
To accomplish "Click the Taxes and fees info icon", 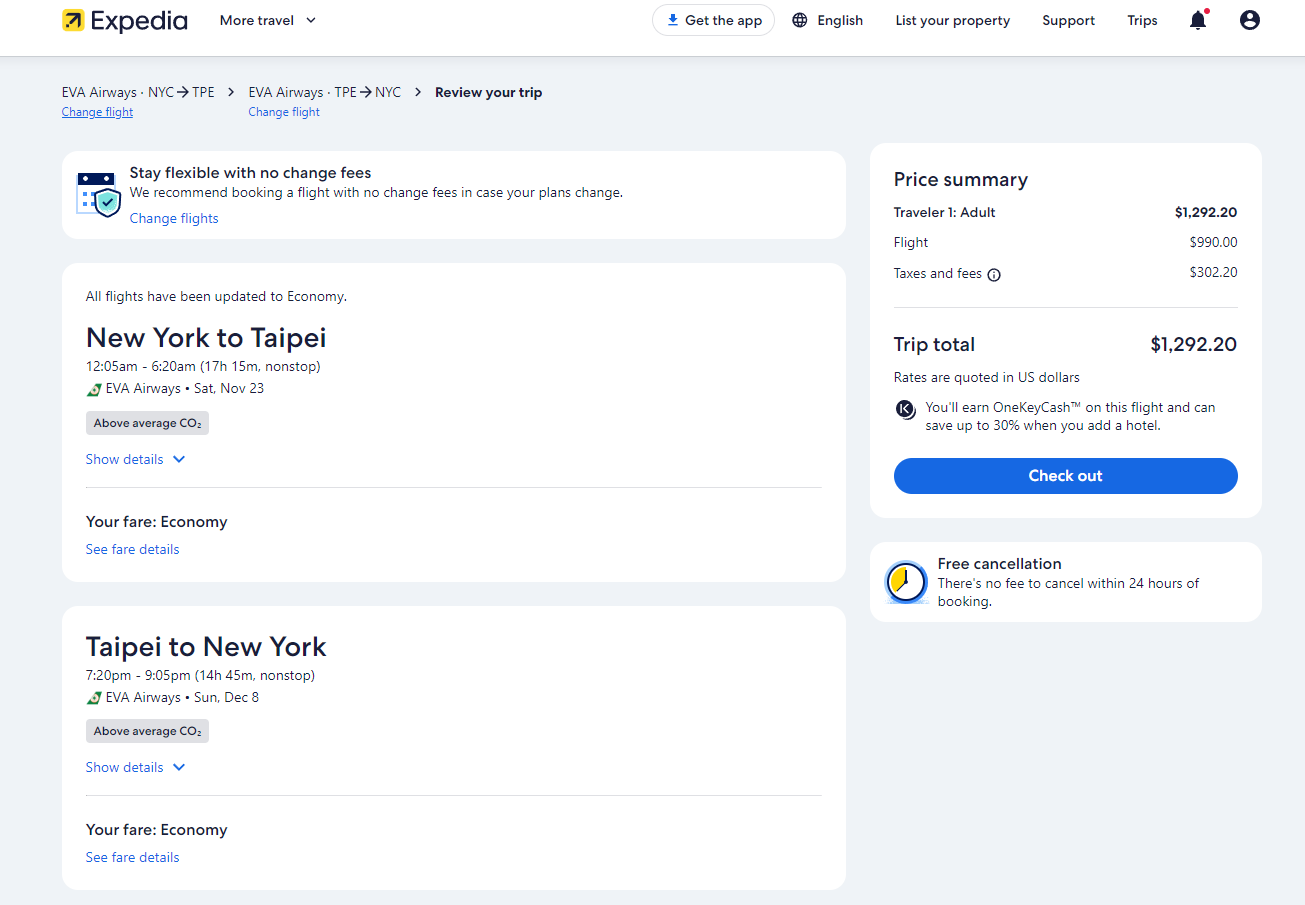I will 994,274.
